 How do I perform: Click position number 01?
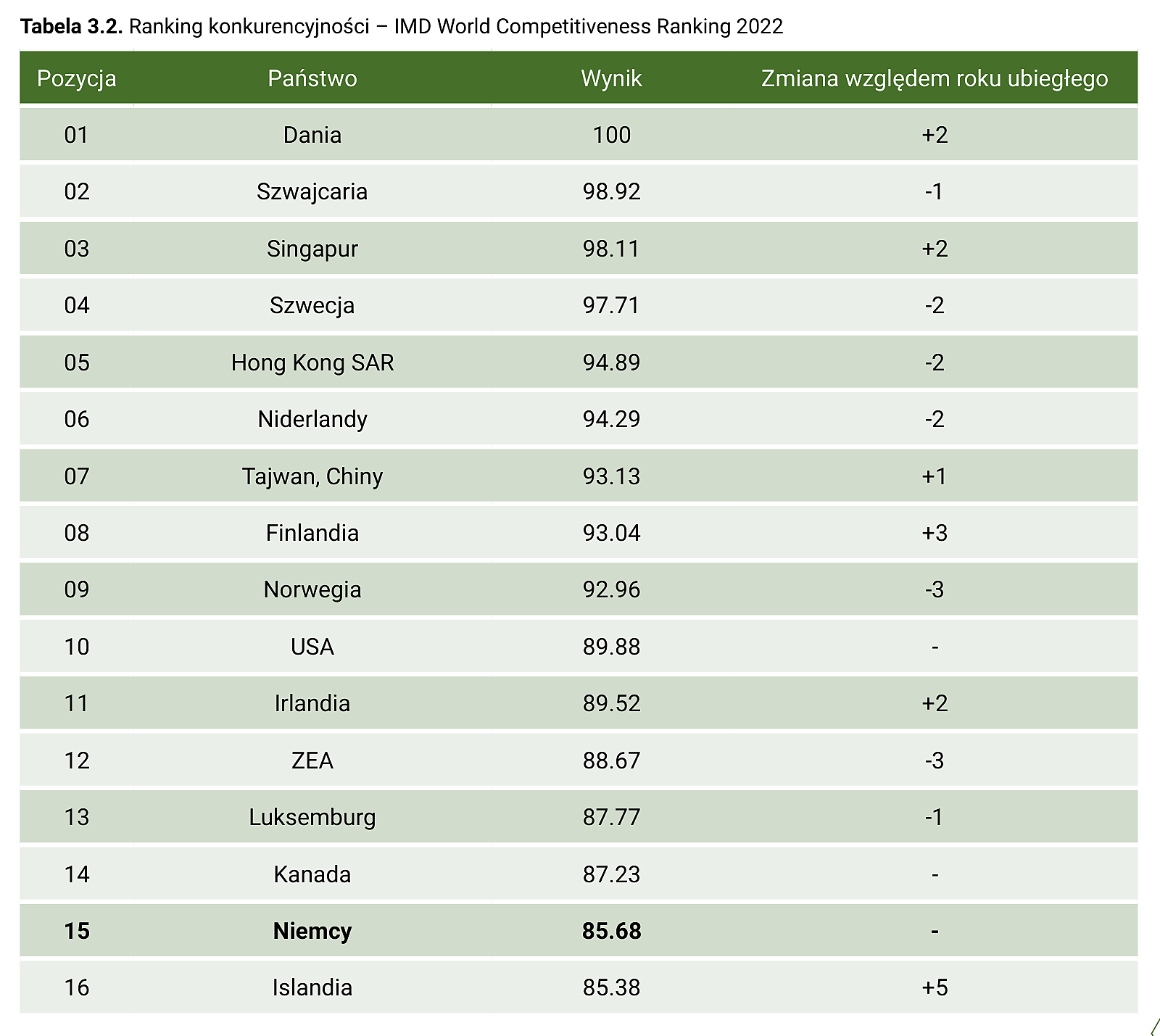[x=77, y=135]
